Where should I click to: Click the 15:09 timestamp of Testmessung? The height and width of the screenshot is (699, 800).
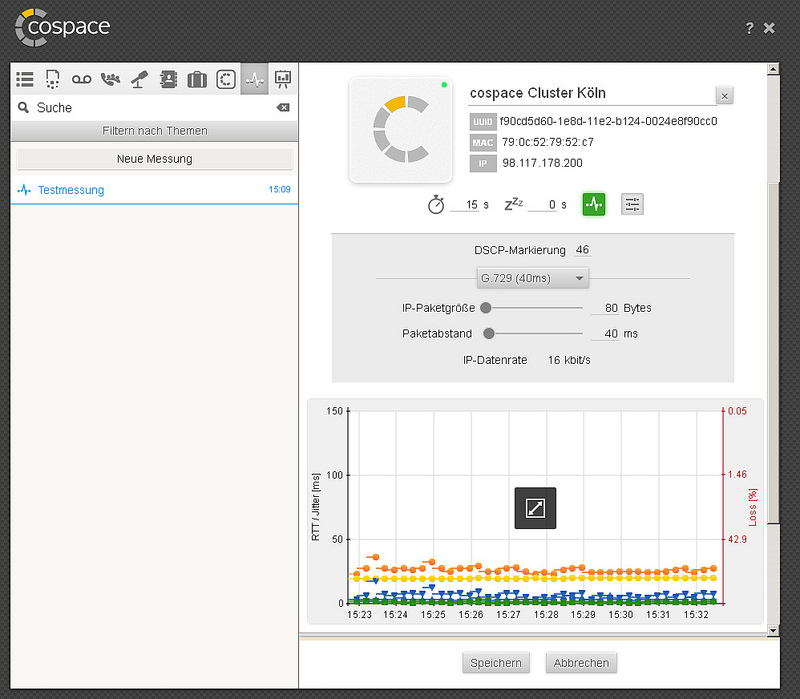coord(280,189)
